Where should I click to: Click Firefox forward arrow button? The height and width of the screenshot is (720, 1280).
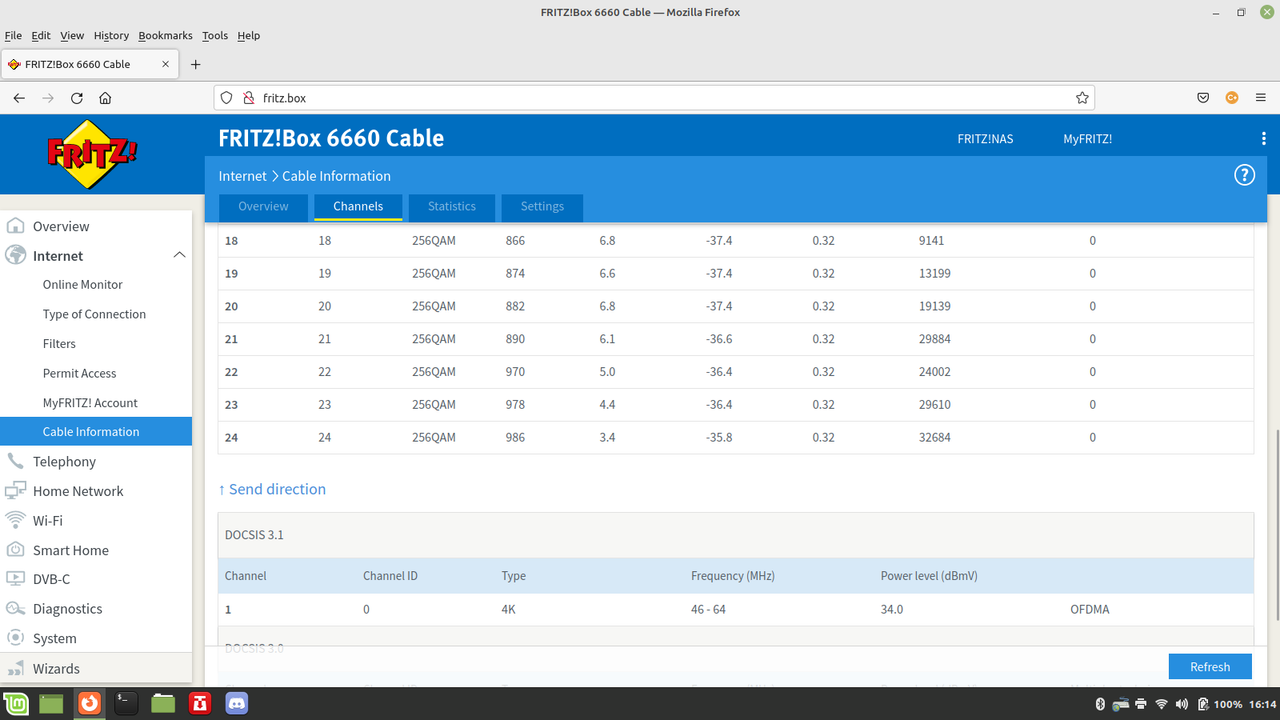click(x=48, y=98)
